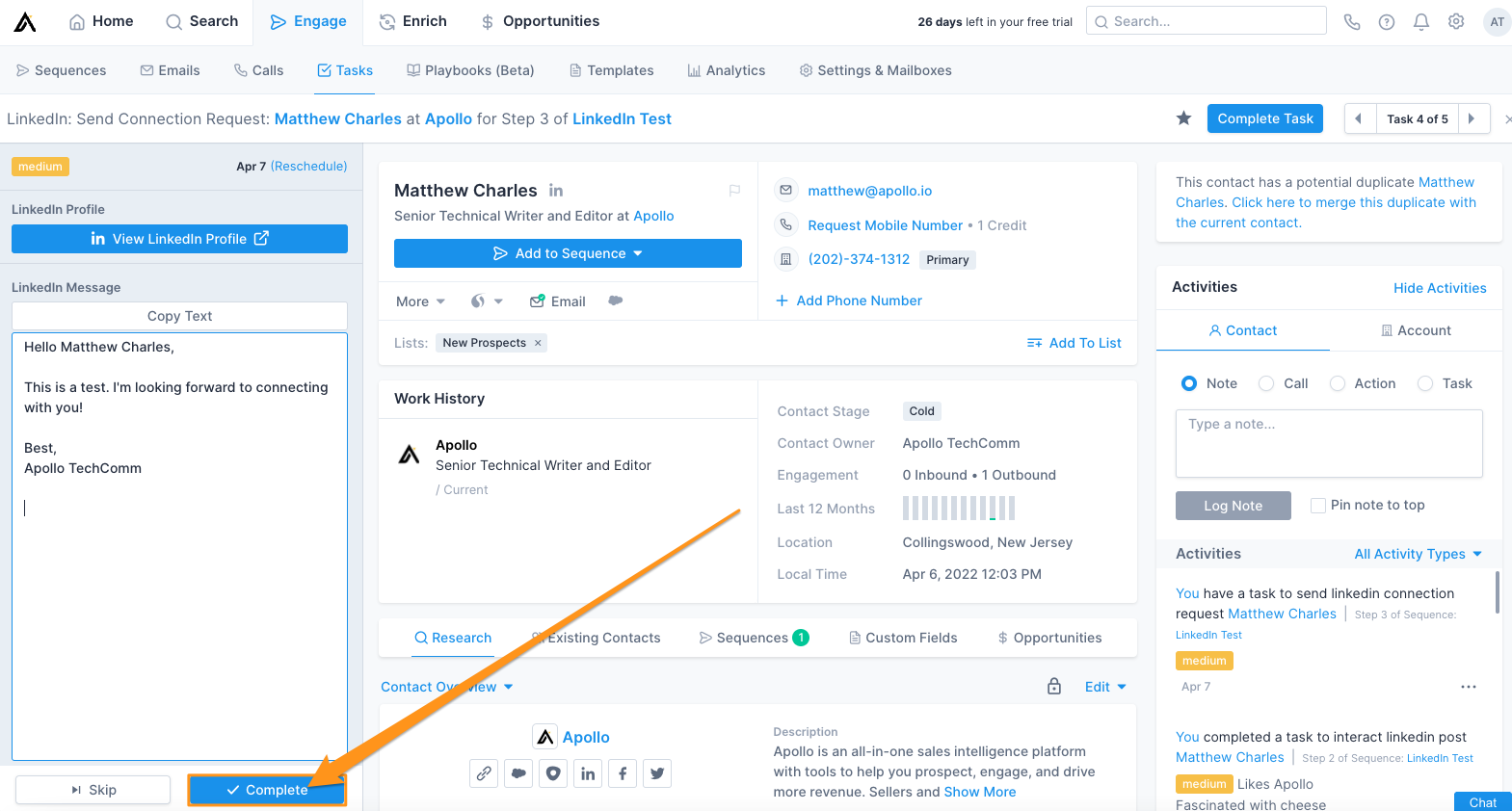
Task: Expand the Add to Sequence dropdown
Action: [x=568, y=253]
